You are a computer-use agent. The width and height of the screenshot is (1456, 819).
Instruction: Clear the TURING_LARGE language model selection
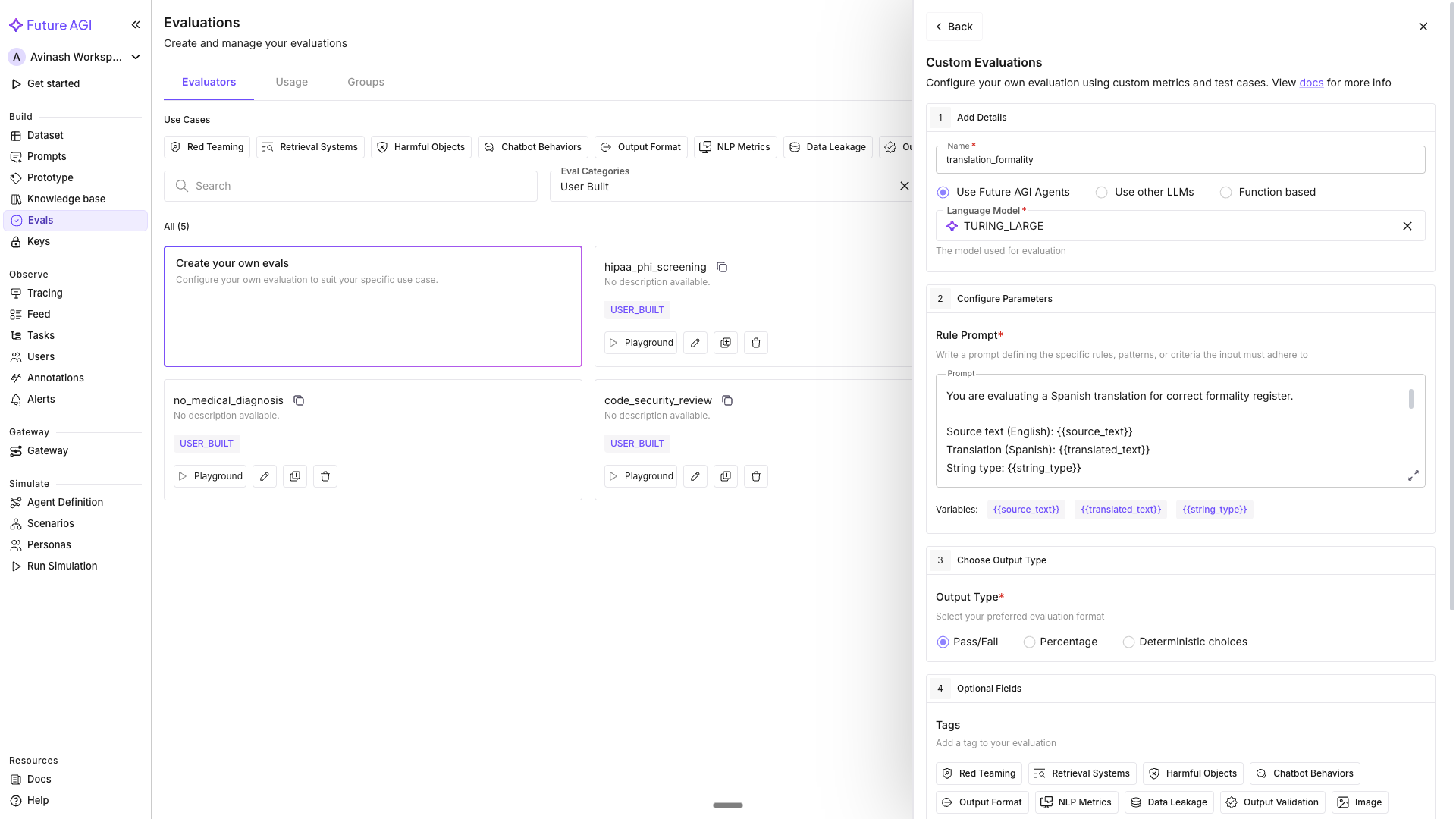[x=1407, y=226]
